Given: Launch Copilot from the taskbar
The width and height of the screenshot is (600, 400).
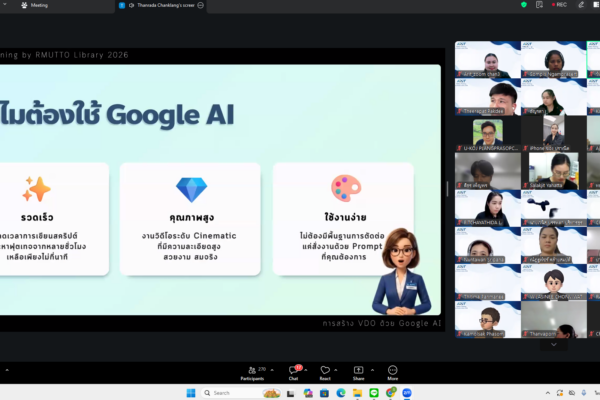Looking at the screenshot, I should pyautogui.click(x=308, y=393).
